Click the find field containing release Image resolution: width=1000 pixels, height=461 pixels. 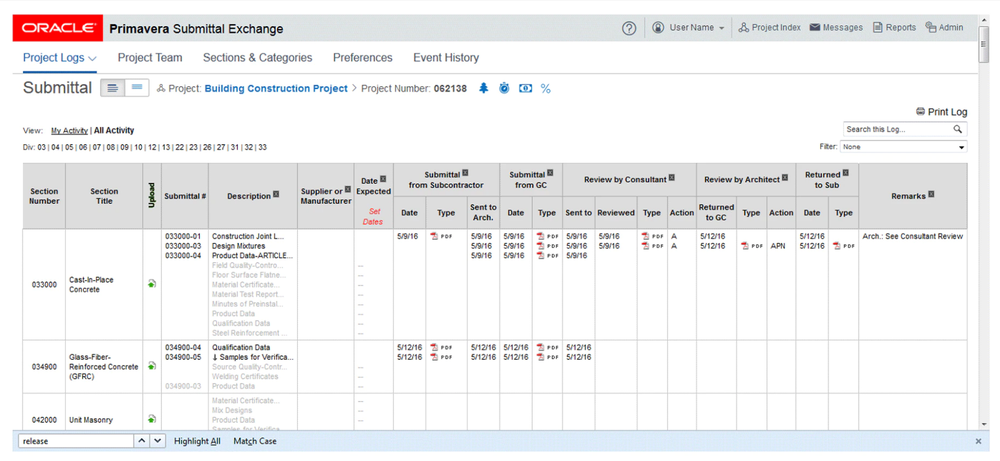(76, 441)
